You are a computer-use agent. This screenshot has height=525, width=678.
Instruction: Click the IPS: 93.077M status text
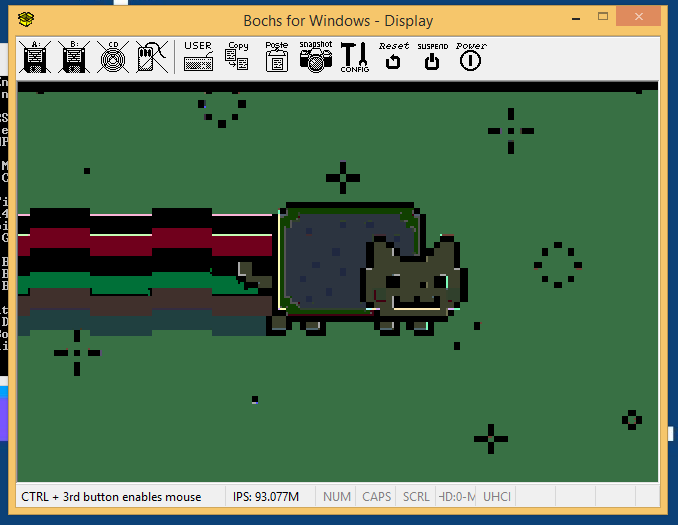pyautogui.click(x=266, y=496)
